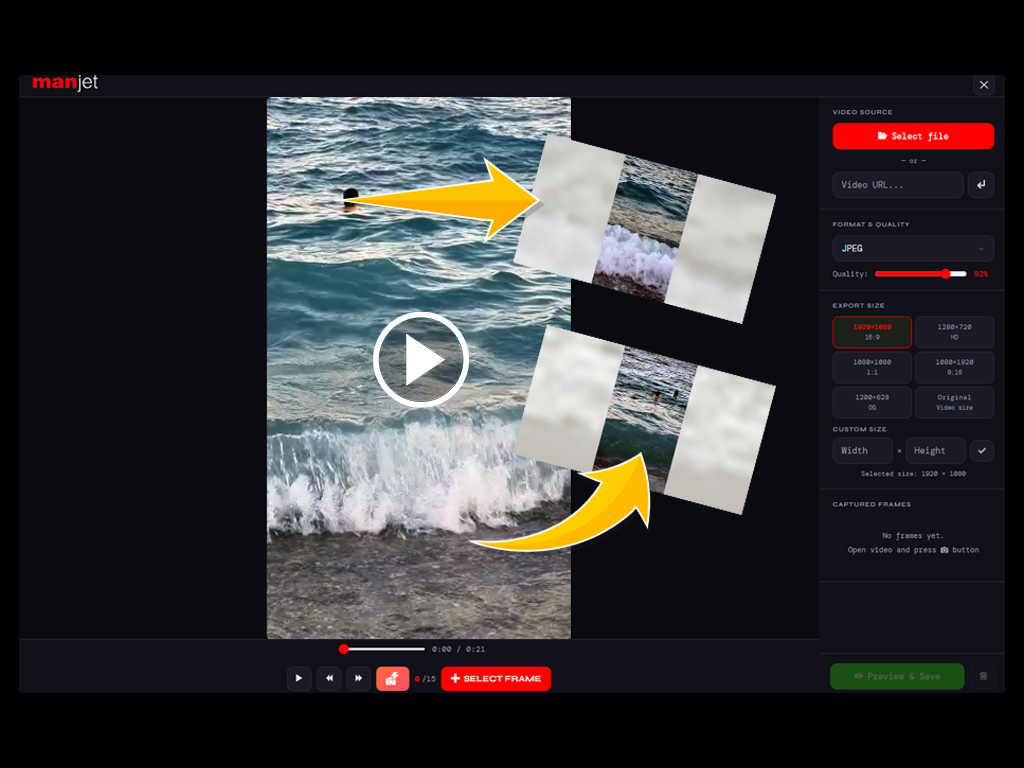Click the large play overlay on the video

pos(421,360)
